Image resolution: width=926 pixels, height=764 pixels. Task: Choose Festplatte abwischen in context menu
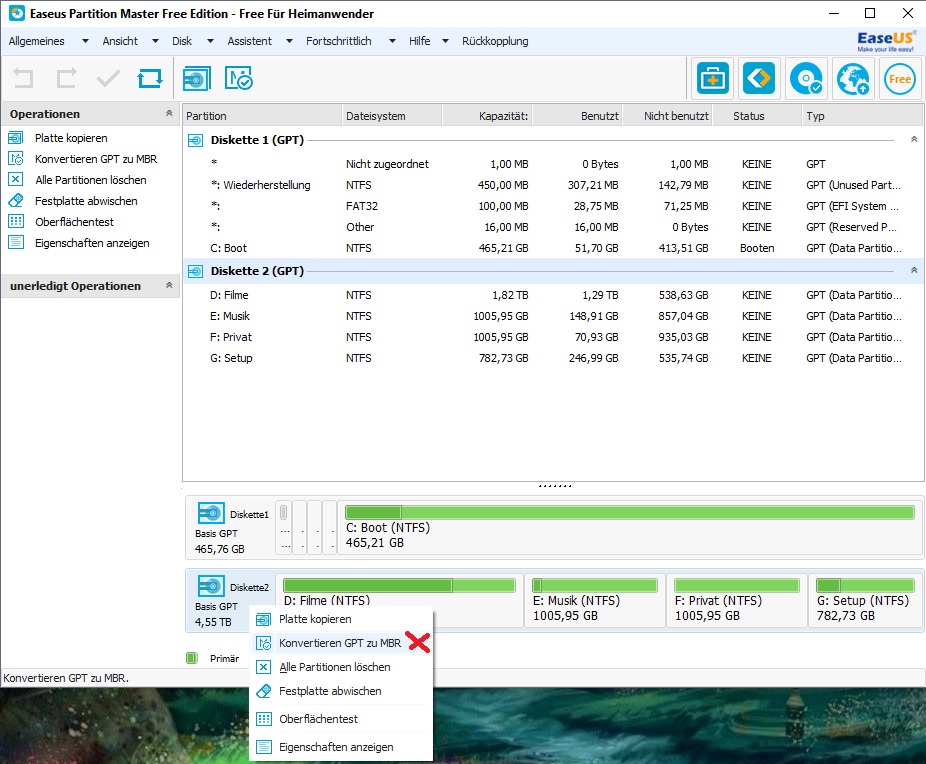341,691
